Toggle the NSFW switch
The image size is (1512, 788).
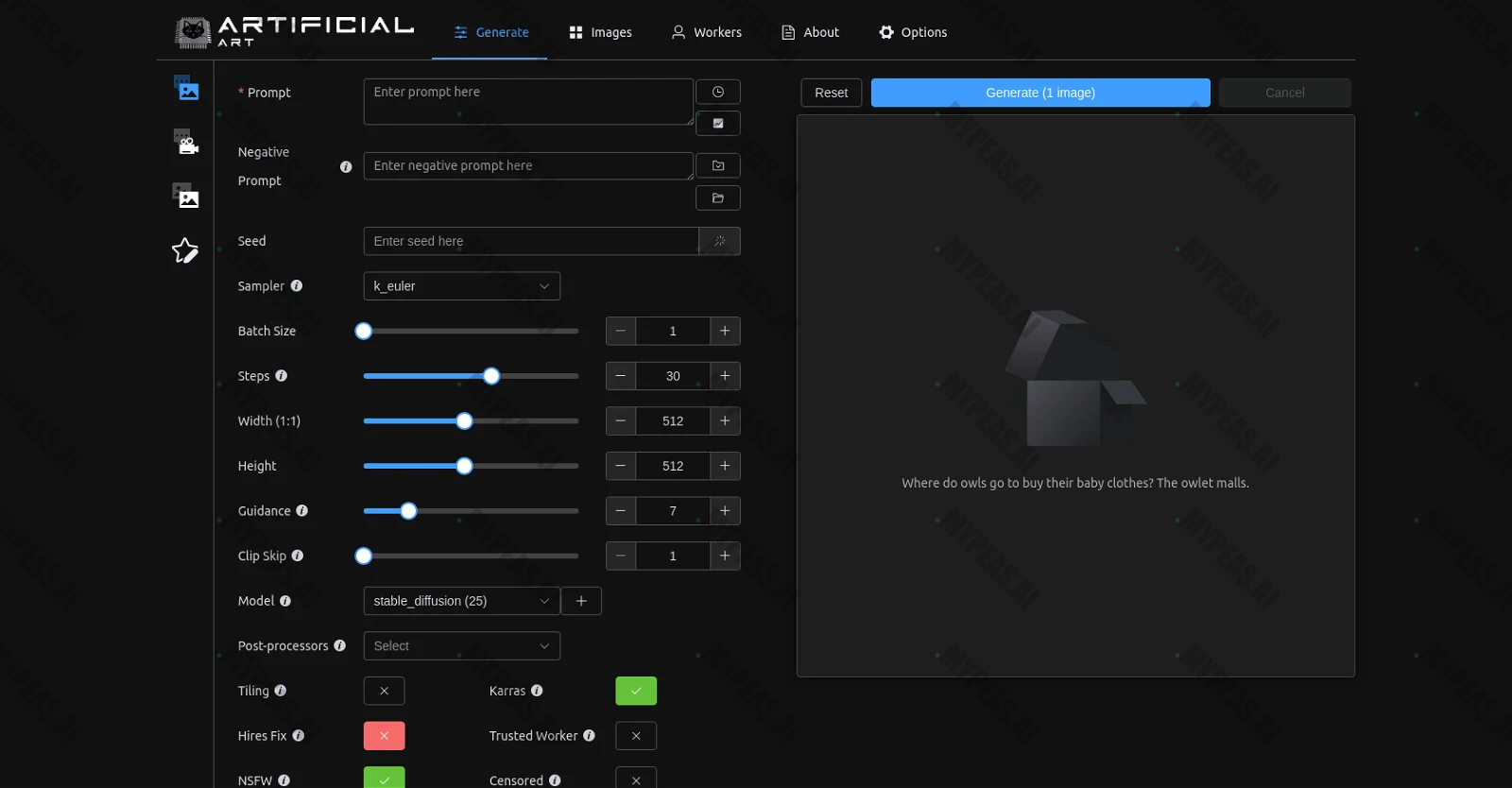385,778
